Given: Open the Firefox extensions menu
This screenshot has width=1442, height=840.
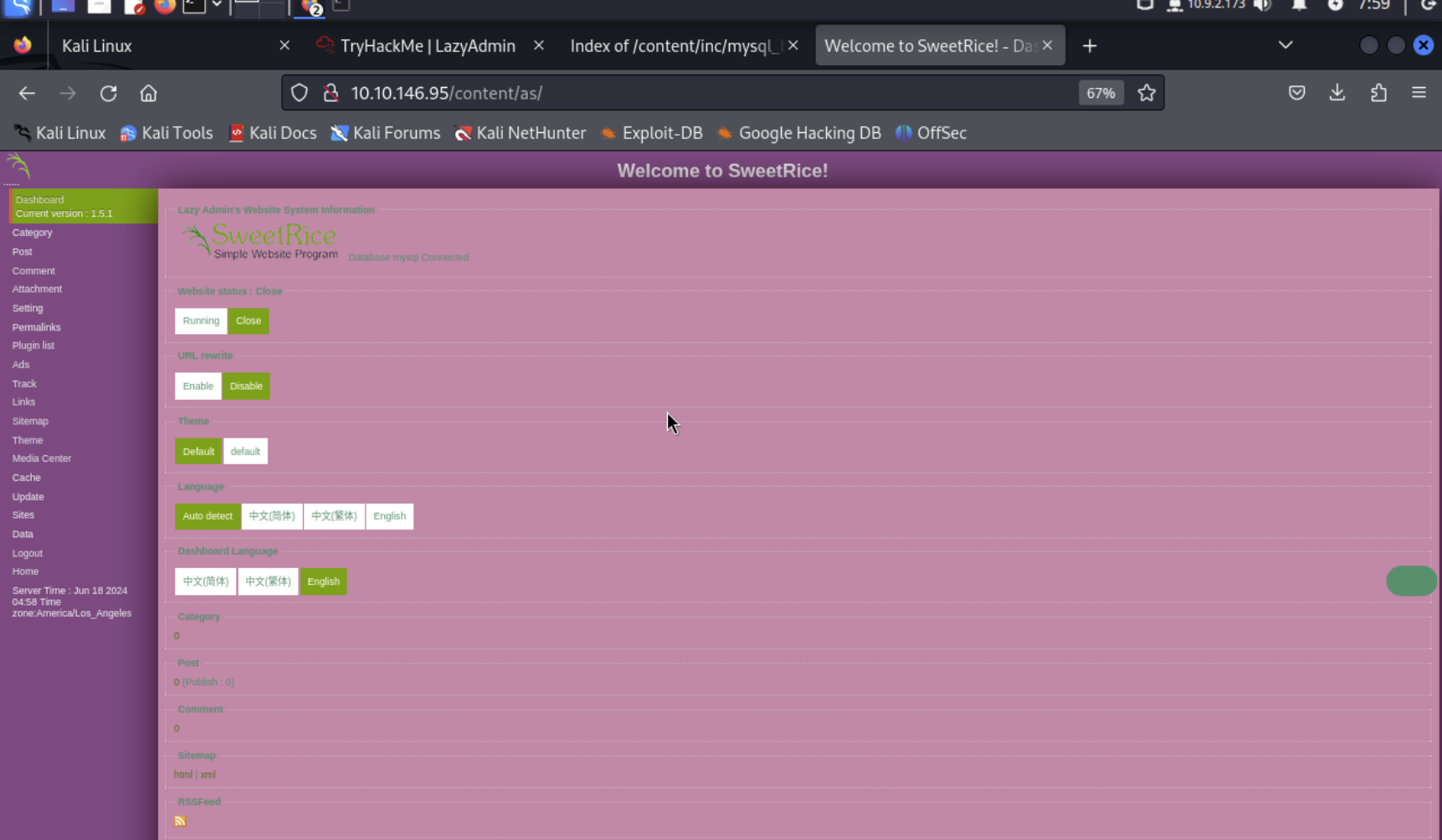Looking at the screenshot, I should (1378, 93).
